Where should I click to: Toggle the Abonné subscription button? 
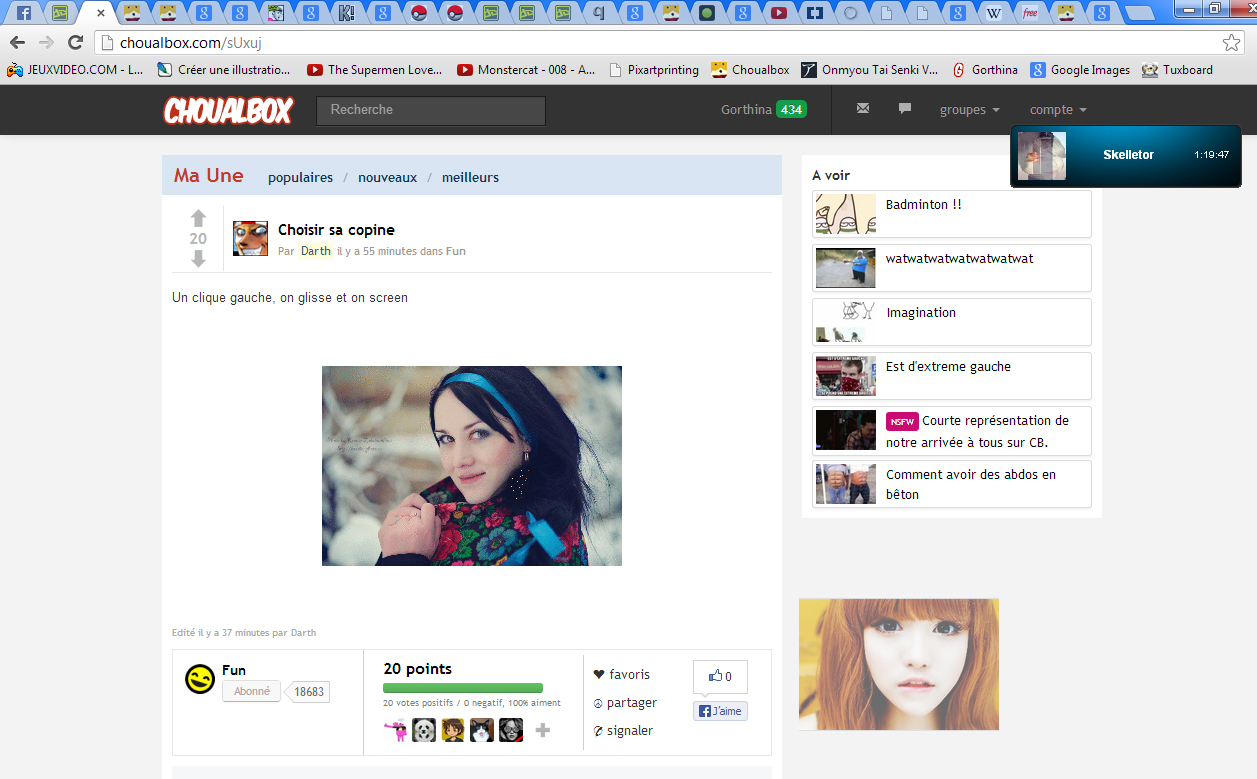pyautogui.click(x=252, y=691)
